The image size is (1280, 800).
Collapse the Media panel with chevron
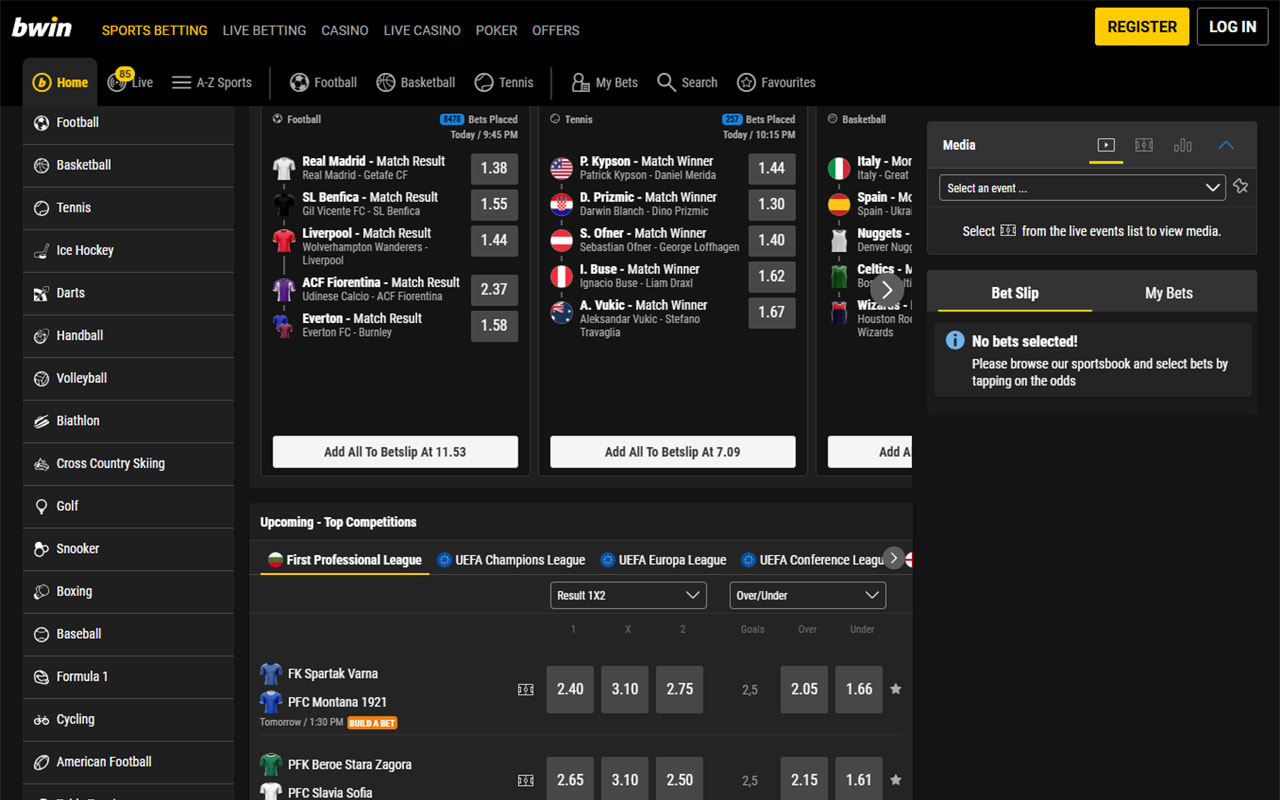tap(1226, 145)
